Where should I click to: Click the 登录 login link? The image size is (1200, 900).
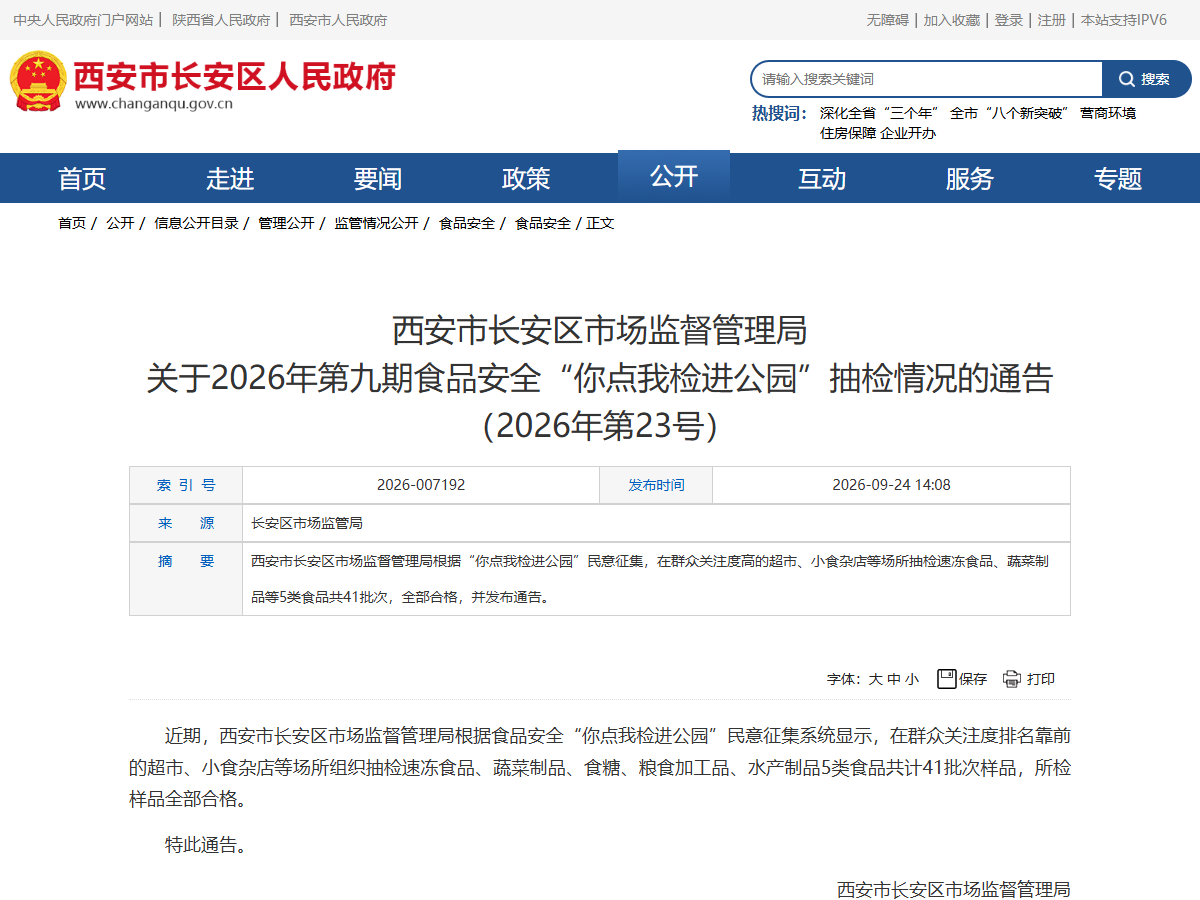[x=1009, y=20]
